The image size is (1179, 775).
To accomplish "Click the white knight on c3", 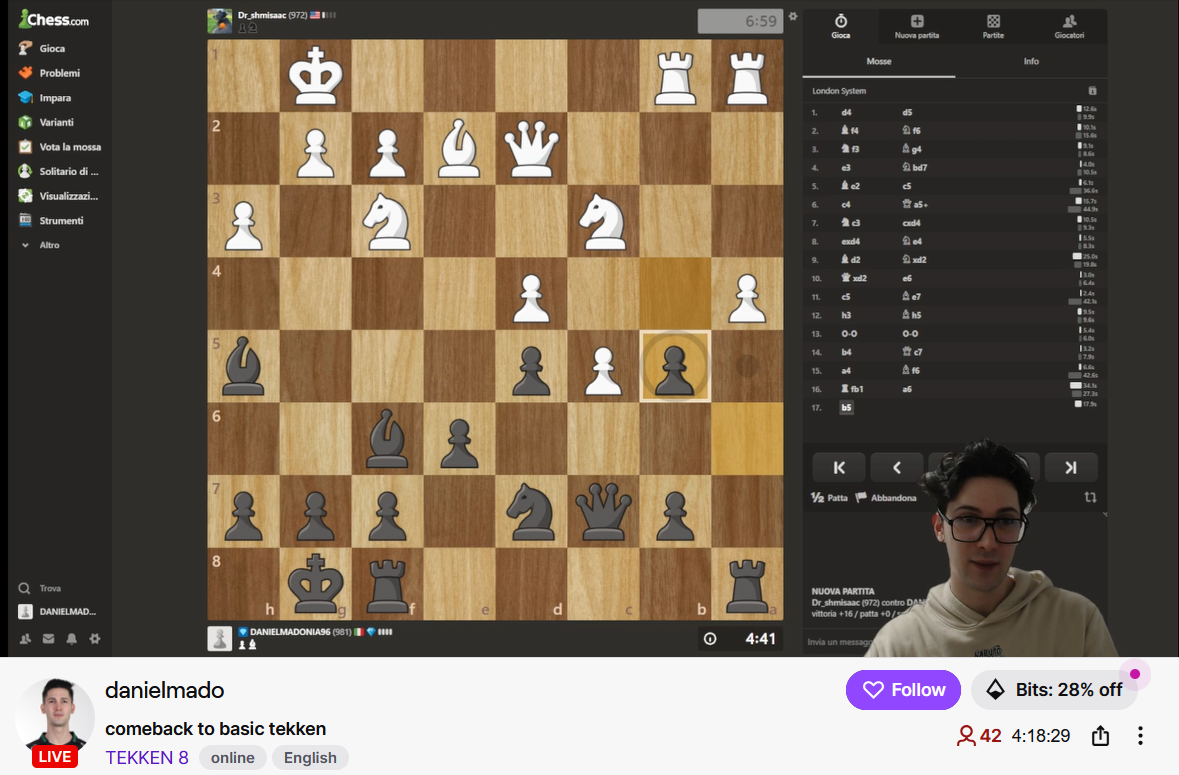I will pyautogui.click(x=603, y=220).
